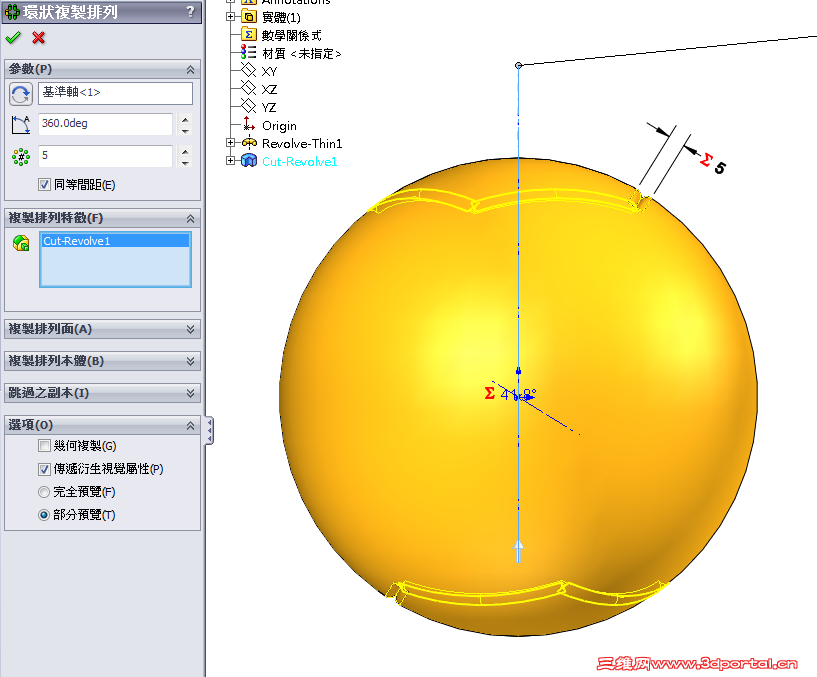Expand the Revolve-Thin1 tree node
Screen dimensions: 817x677
[x=230, y=142]
